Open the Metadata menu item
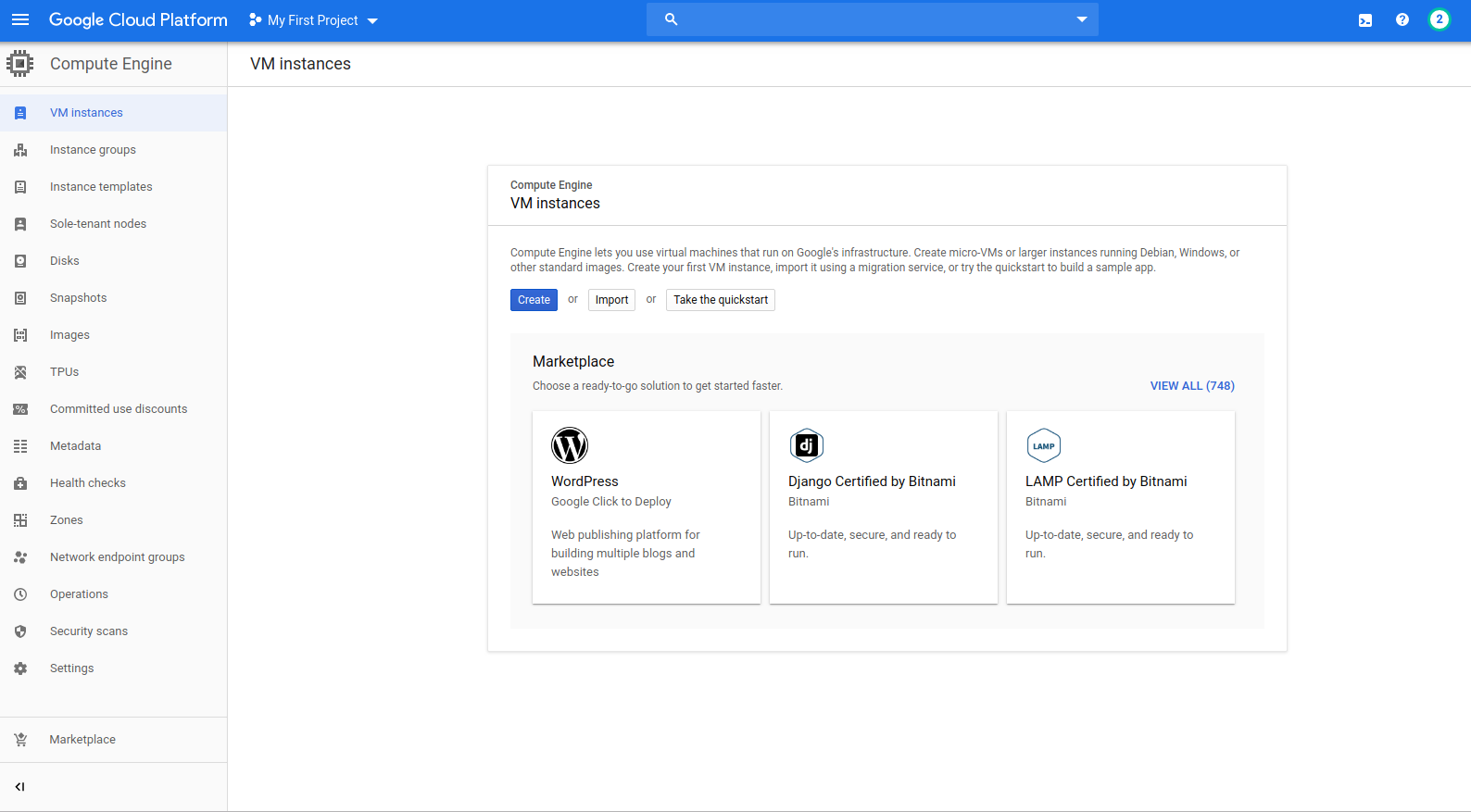The image size is (1471, 812). (113, 446)
